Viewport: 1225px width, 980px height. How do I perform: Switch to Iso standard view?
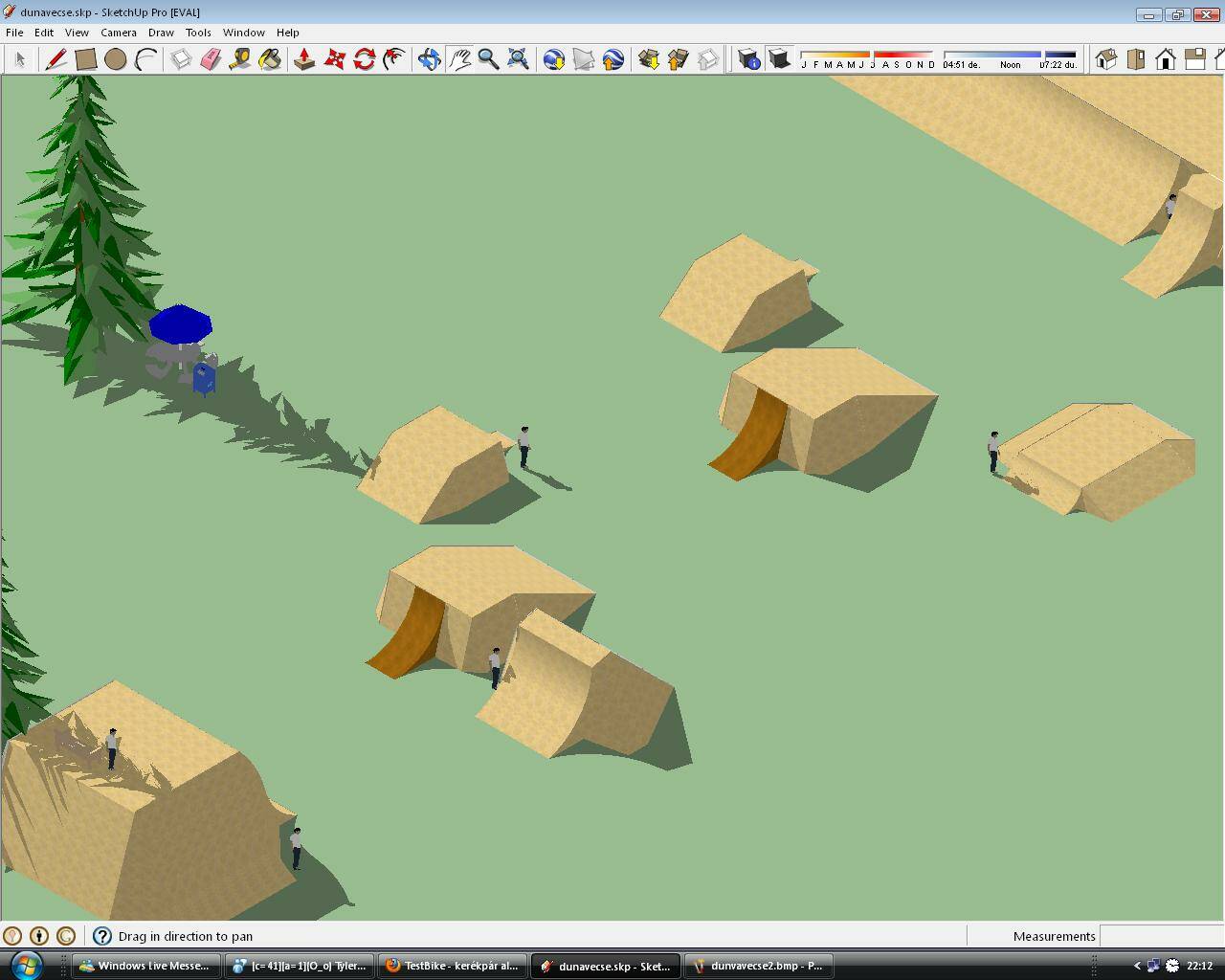coord(1105,59)
